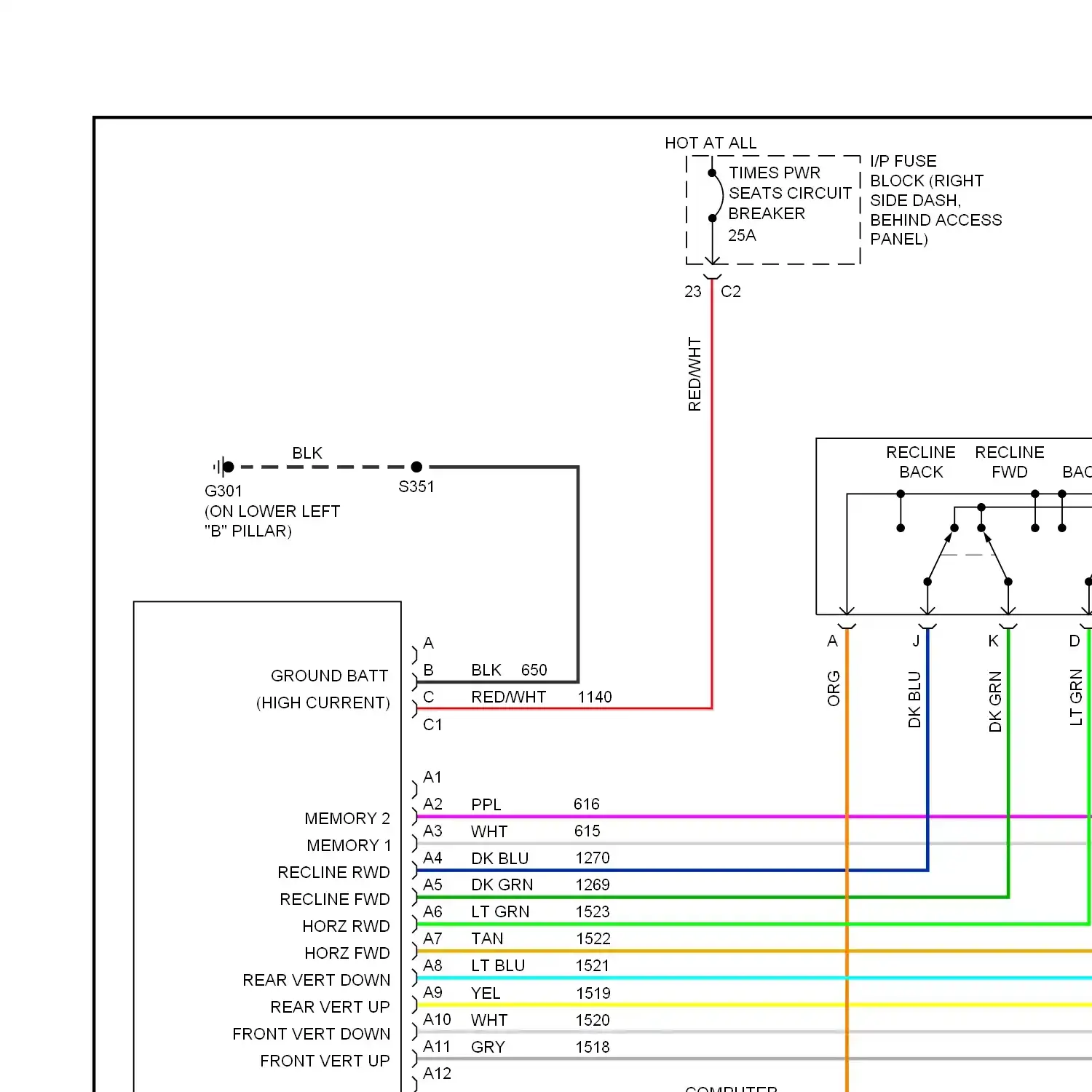Select circuit number "616"
The width and height of the screenshot is (1092, 1092).
tap(587, 804)
